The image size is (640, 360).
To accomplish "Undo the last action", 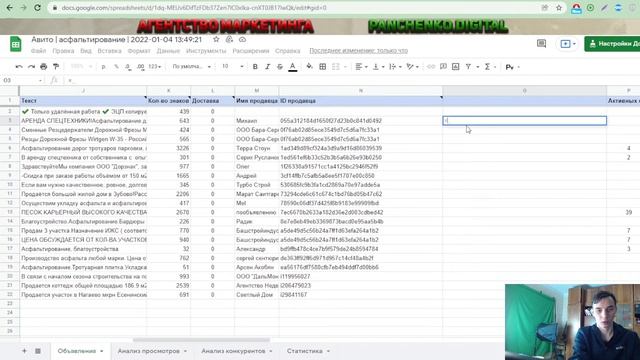I will click(19, 67).
